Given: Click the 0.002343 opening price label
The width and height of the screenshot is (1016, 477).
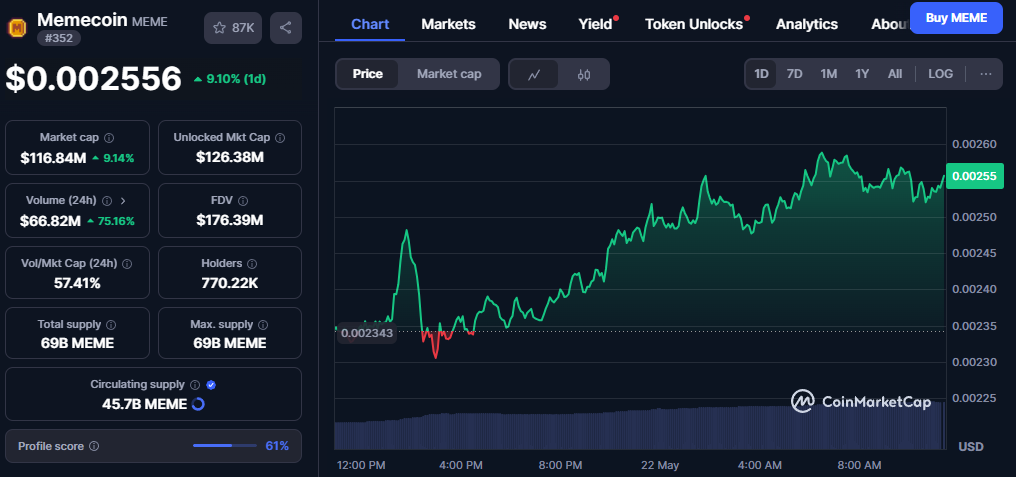Looking at the screenshot, I should point(366,333).
